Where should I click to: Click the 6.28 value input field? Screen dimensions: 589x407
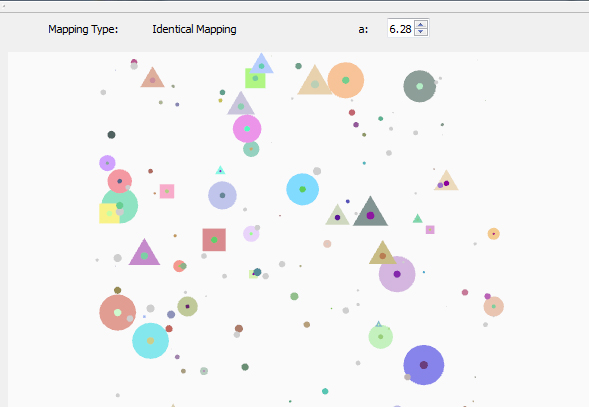coord(400,29)
